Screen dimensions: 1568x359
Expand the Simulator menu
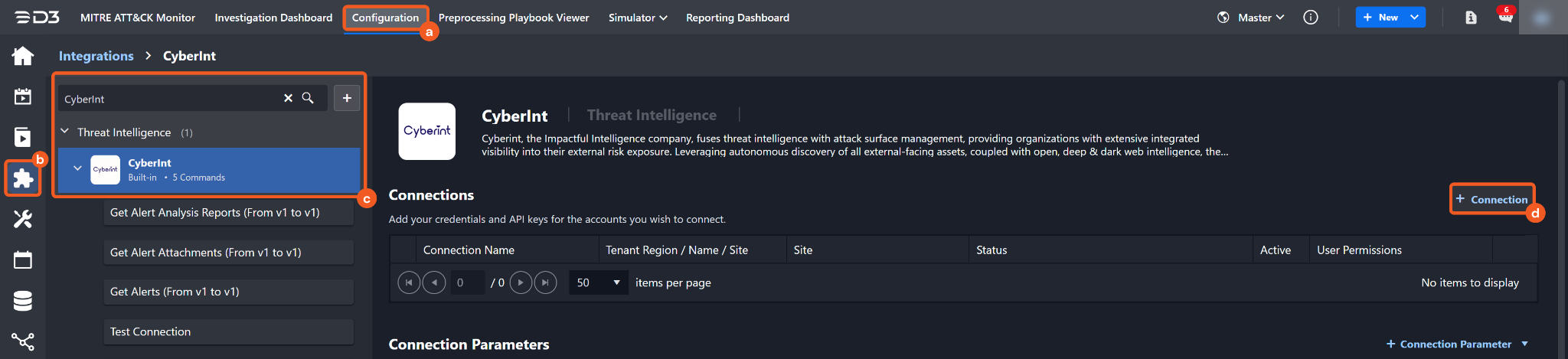point(637,17)
